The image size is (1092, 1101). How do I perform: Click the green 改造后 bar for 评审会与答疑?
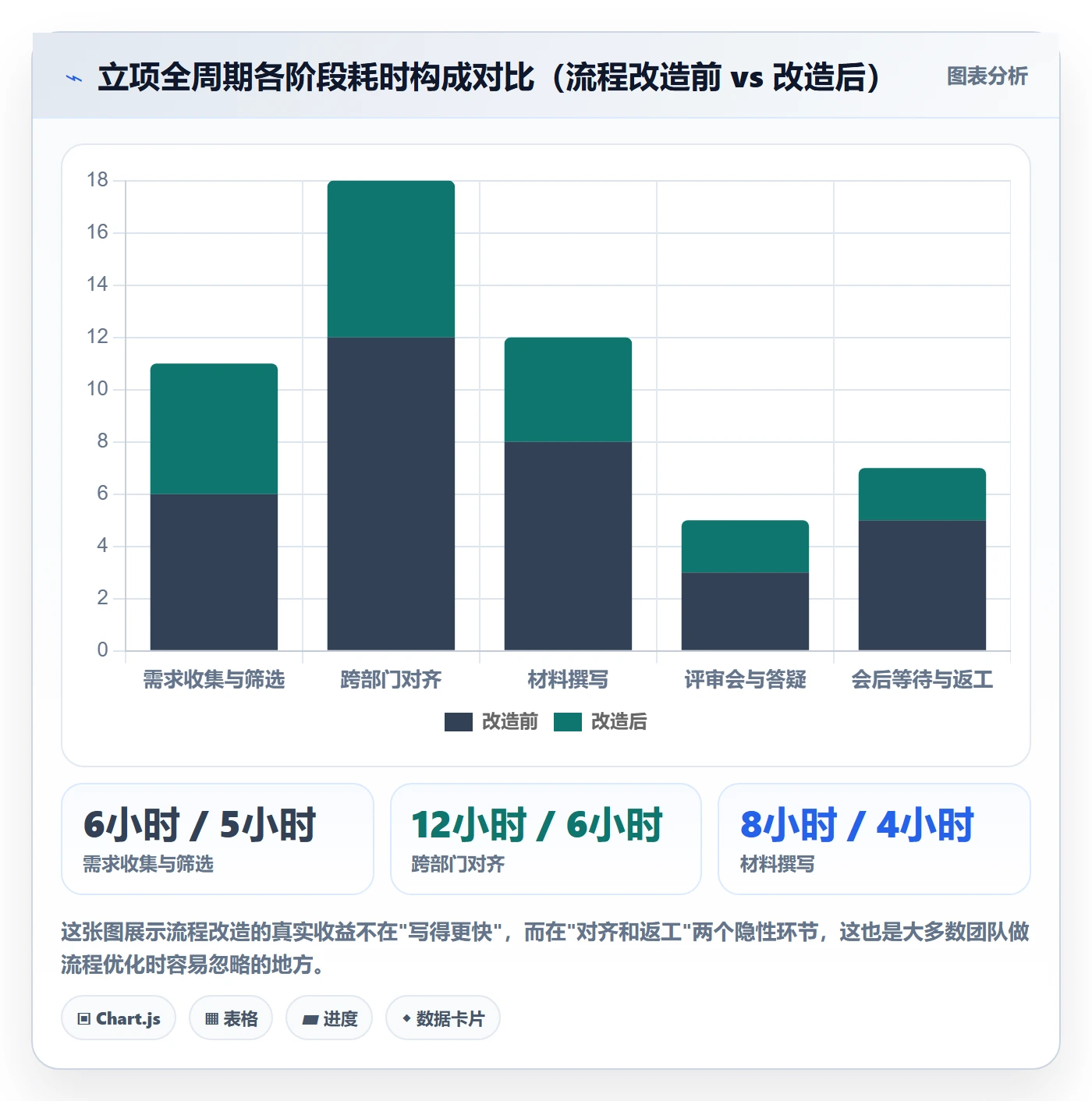click(x=745, y=547)
